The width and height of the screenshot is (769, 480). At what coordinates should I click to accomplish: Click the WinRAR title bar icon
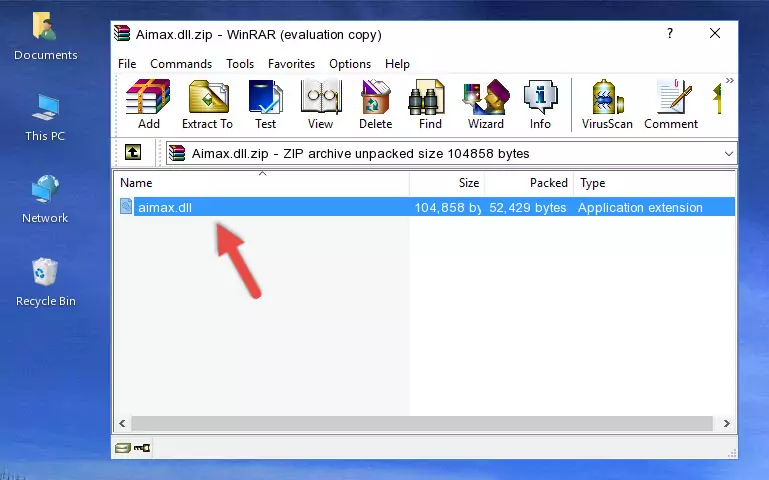point(122,33)
